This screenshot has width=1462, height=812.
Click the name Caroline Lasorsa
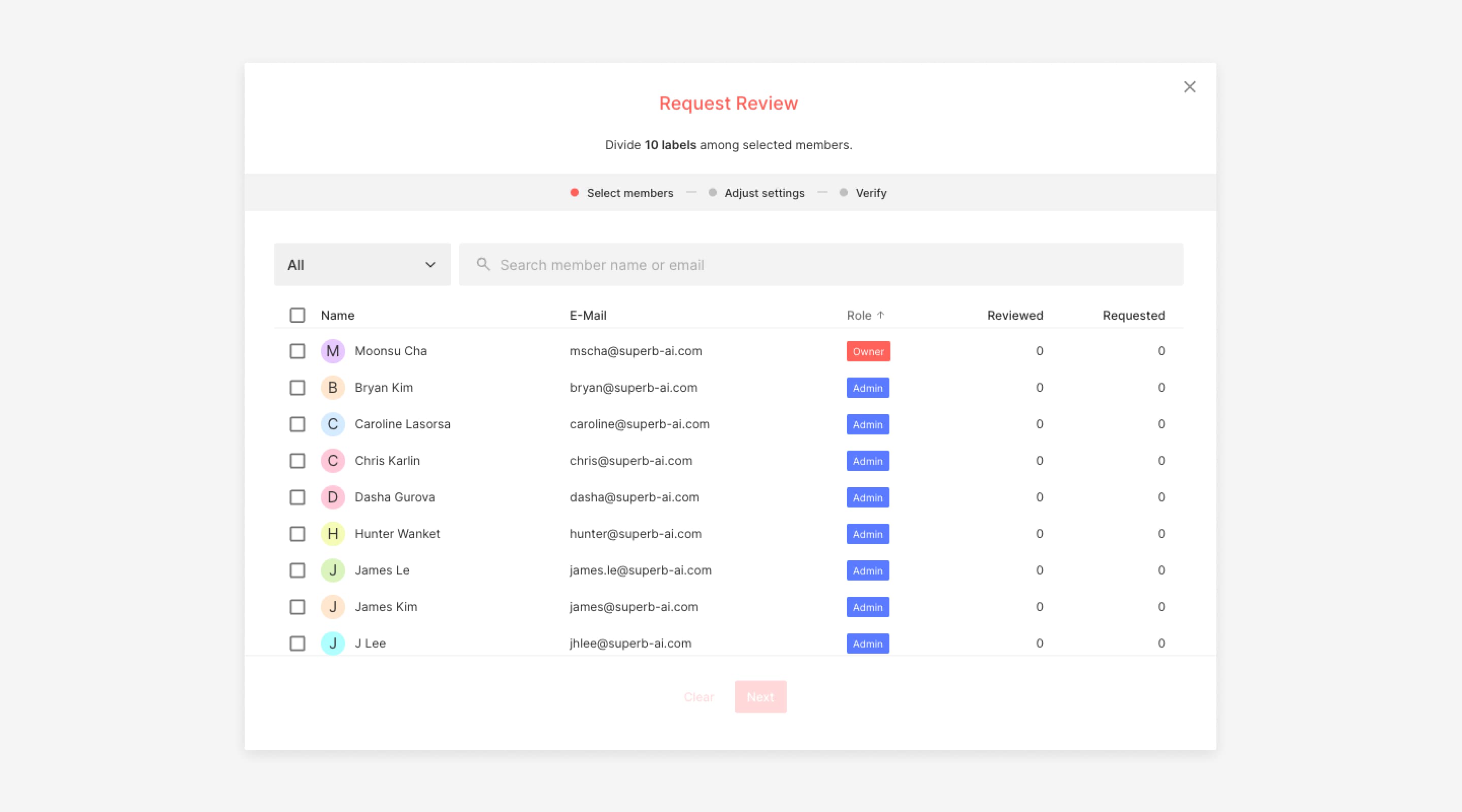pos(403,424)
